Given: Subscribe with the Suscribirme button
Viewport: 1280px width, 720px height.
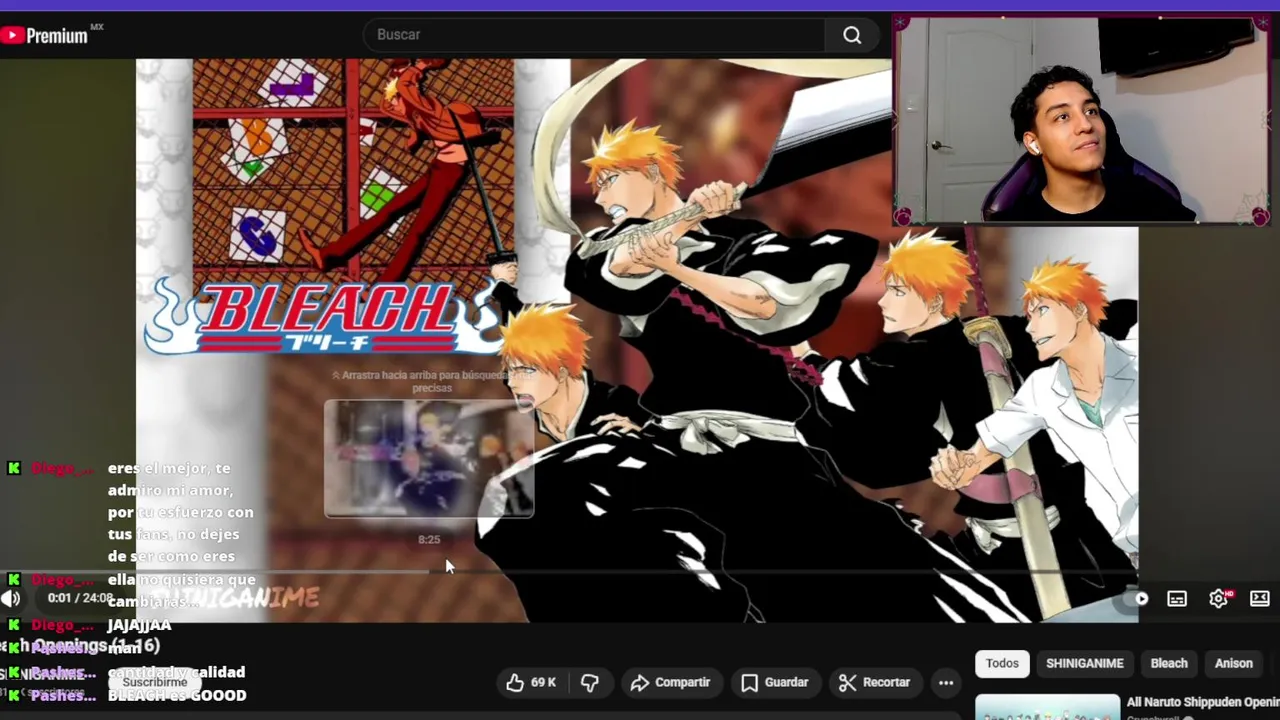Looking at the screenshot, I should click(x=155, y=682).
